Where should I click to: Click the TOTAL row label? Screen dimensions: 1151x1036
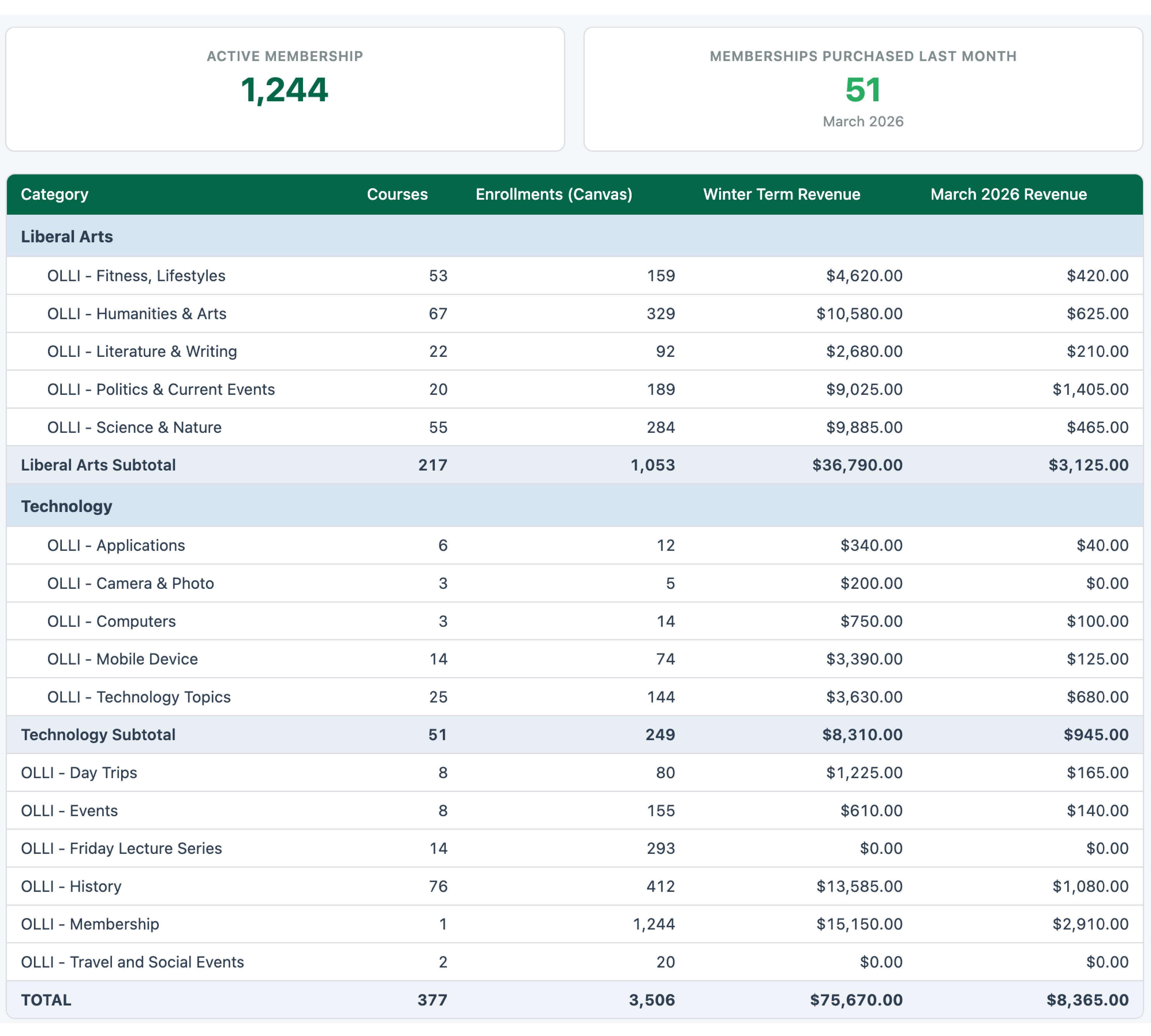[46, 999]
